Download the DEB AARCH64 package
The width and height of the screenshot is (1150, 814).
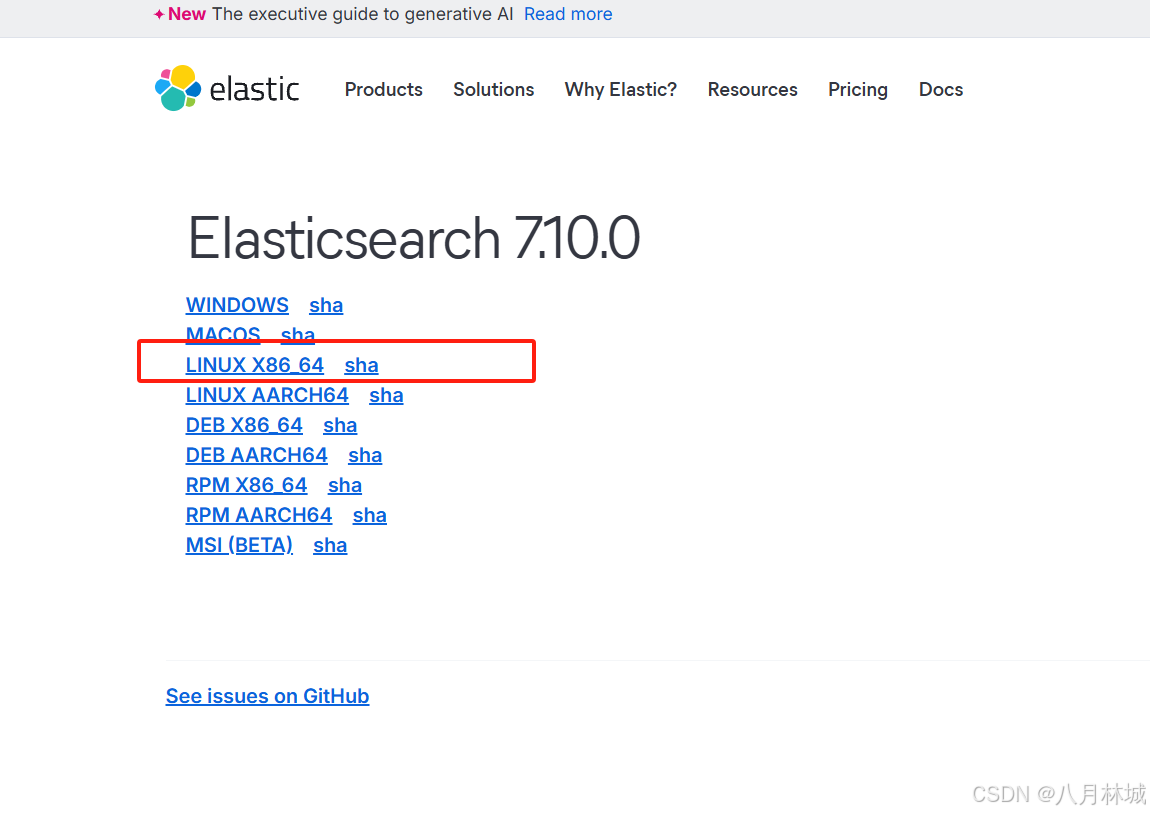click(257, 455)
